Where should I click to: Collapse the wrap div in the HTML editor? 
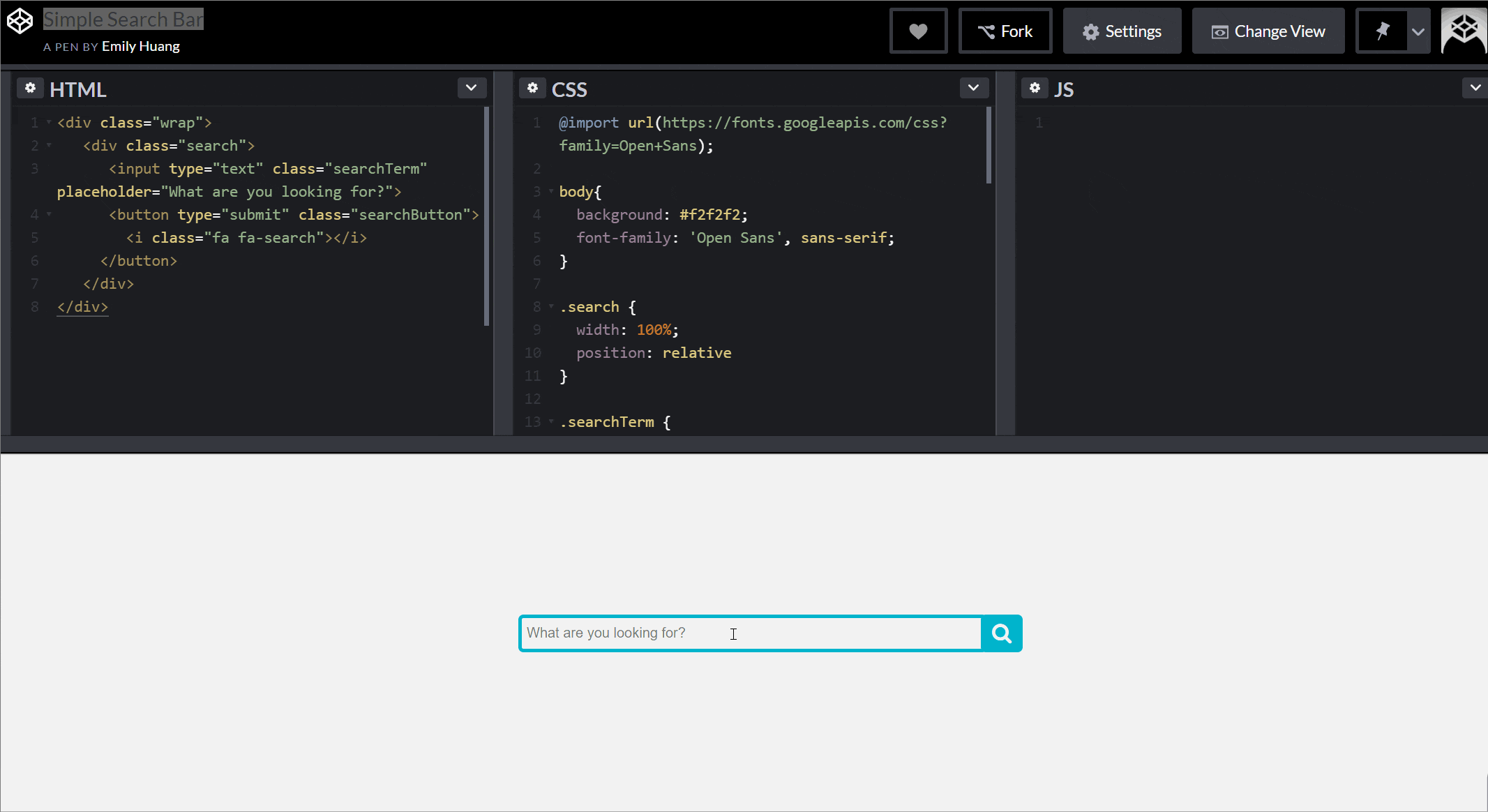(x=48, y=121)
